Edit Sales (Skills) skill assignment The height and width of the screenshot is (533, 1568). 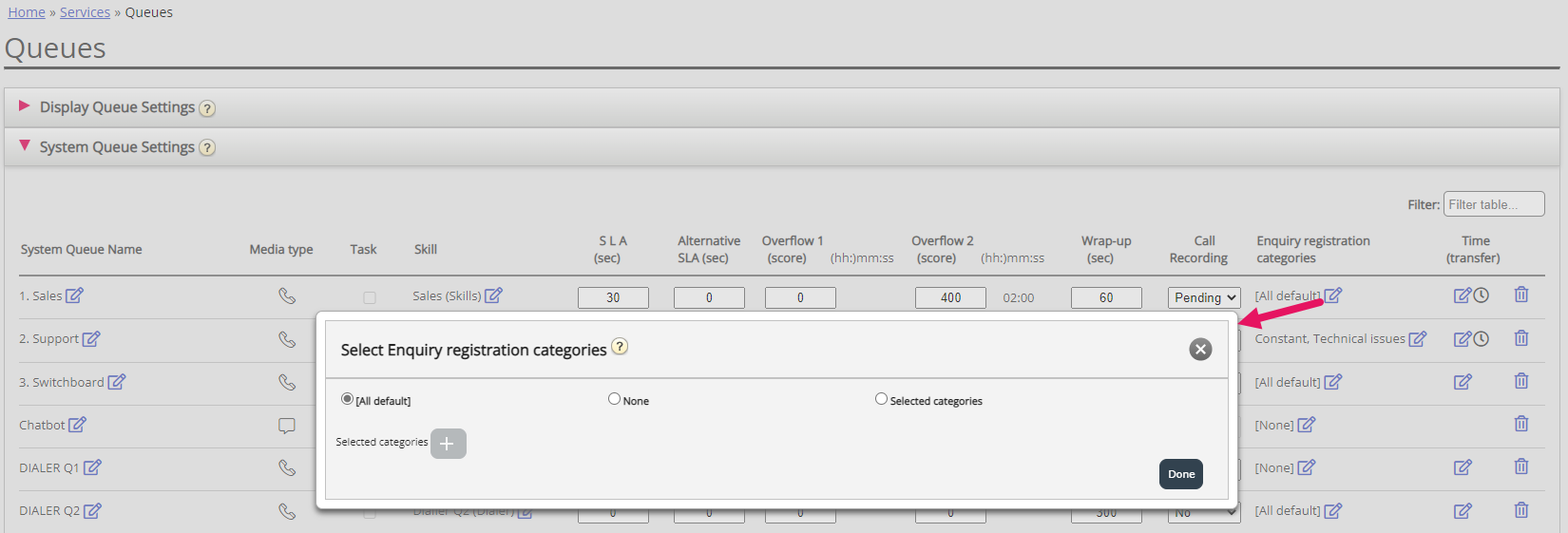tap(493, 295)
